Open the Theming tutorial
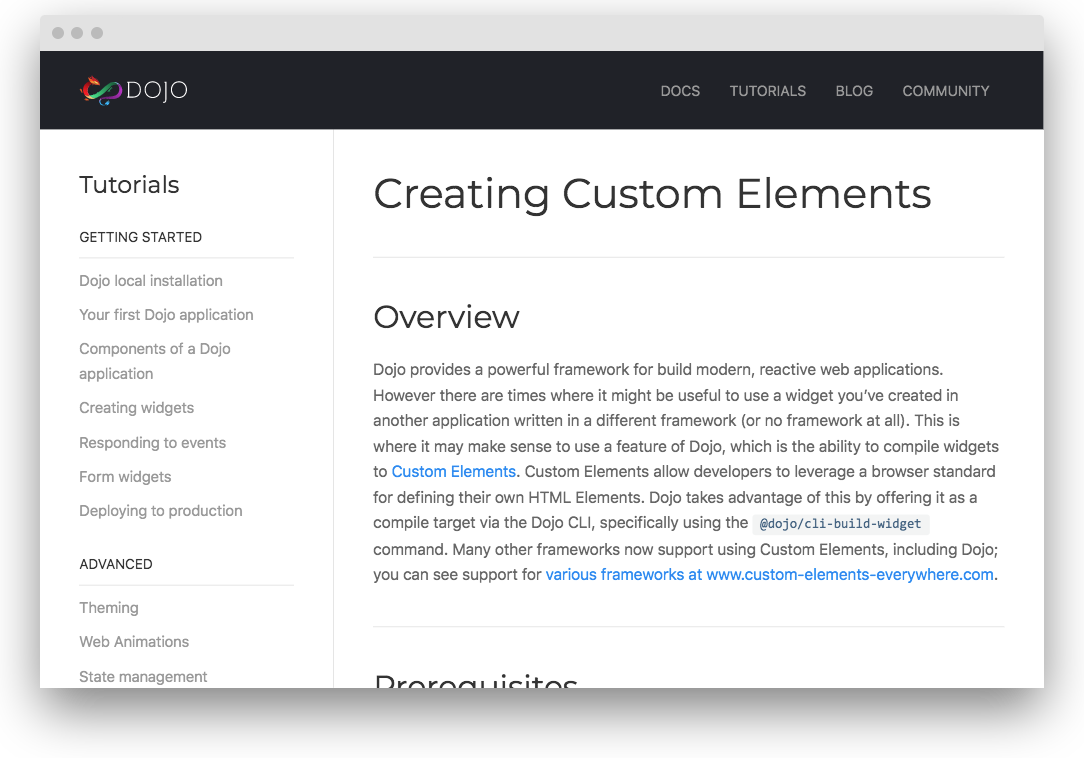1084x758 pixels. point(109,608)
